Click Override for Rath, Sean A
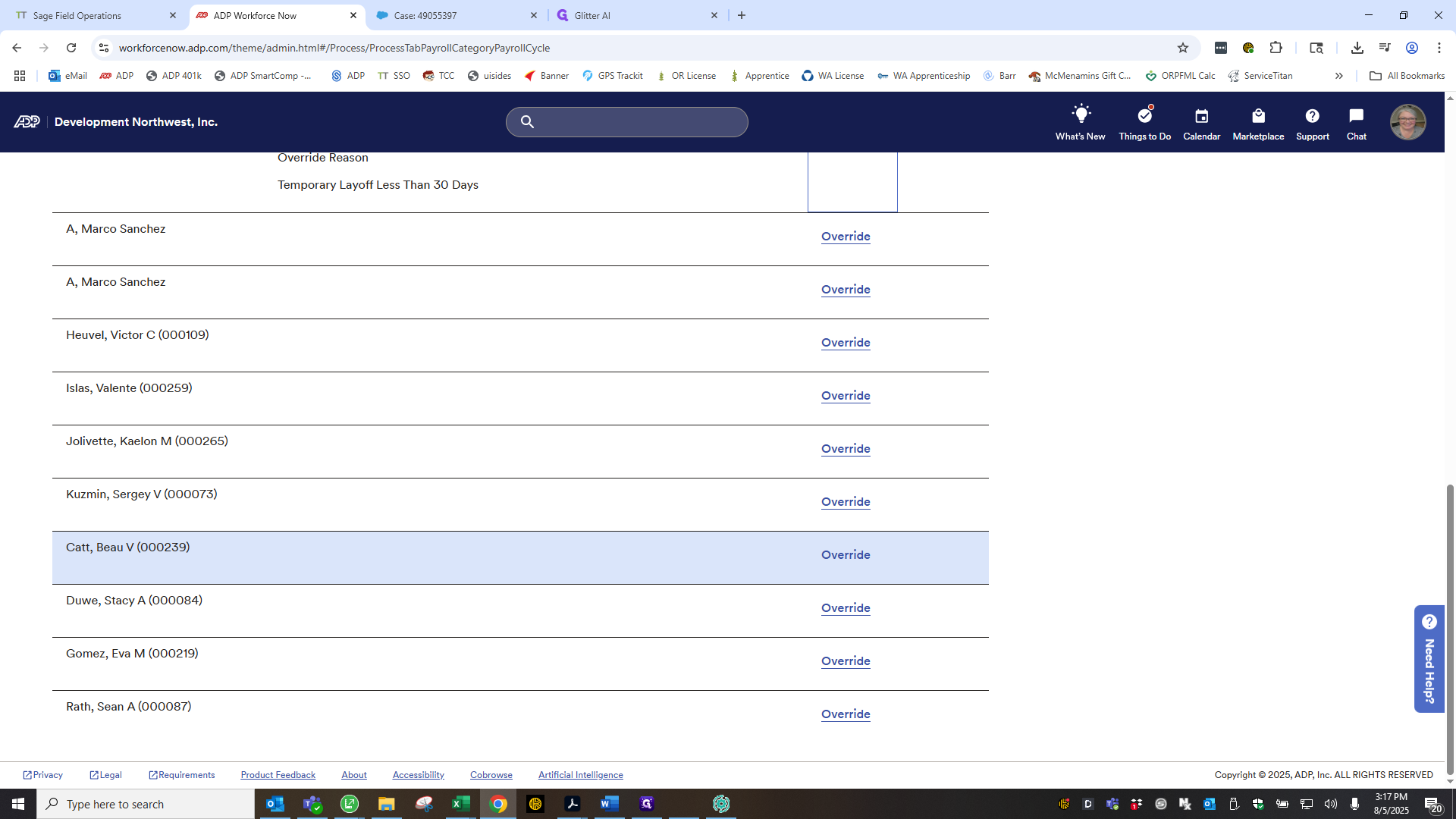The image size is (1456, 819). (846, 714)
